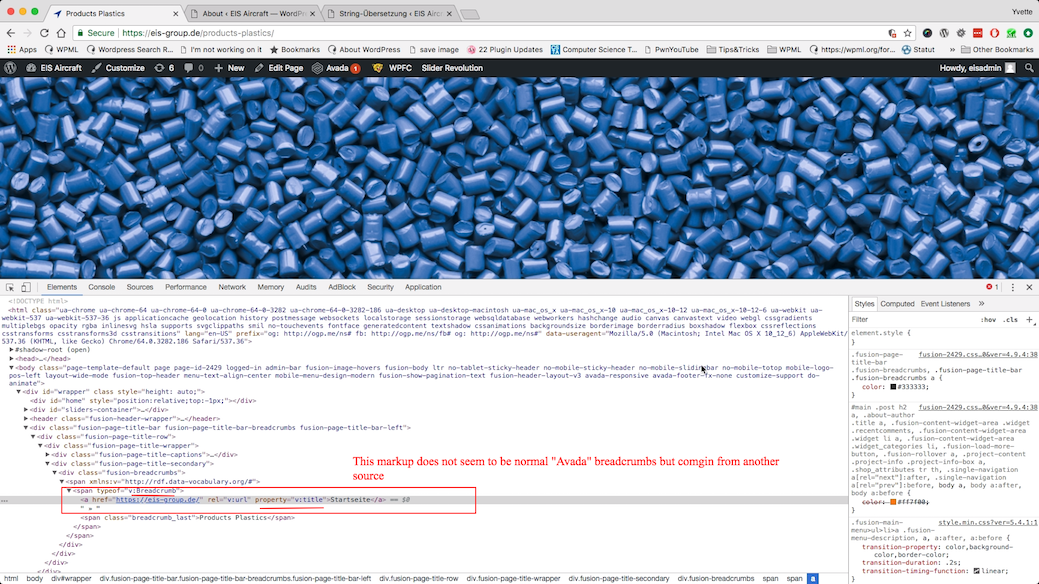This screenshot has height=584, width=1039.
Task: Expand the header fusion-header-wrapper node
Action: click(26, 418)
